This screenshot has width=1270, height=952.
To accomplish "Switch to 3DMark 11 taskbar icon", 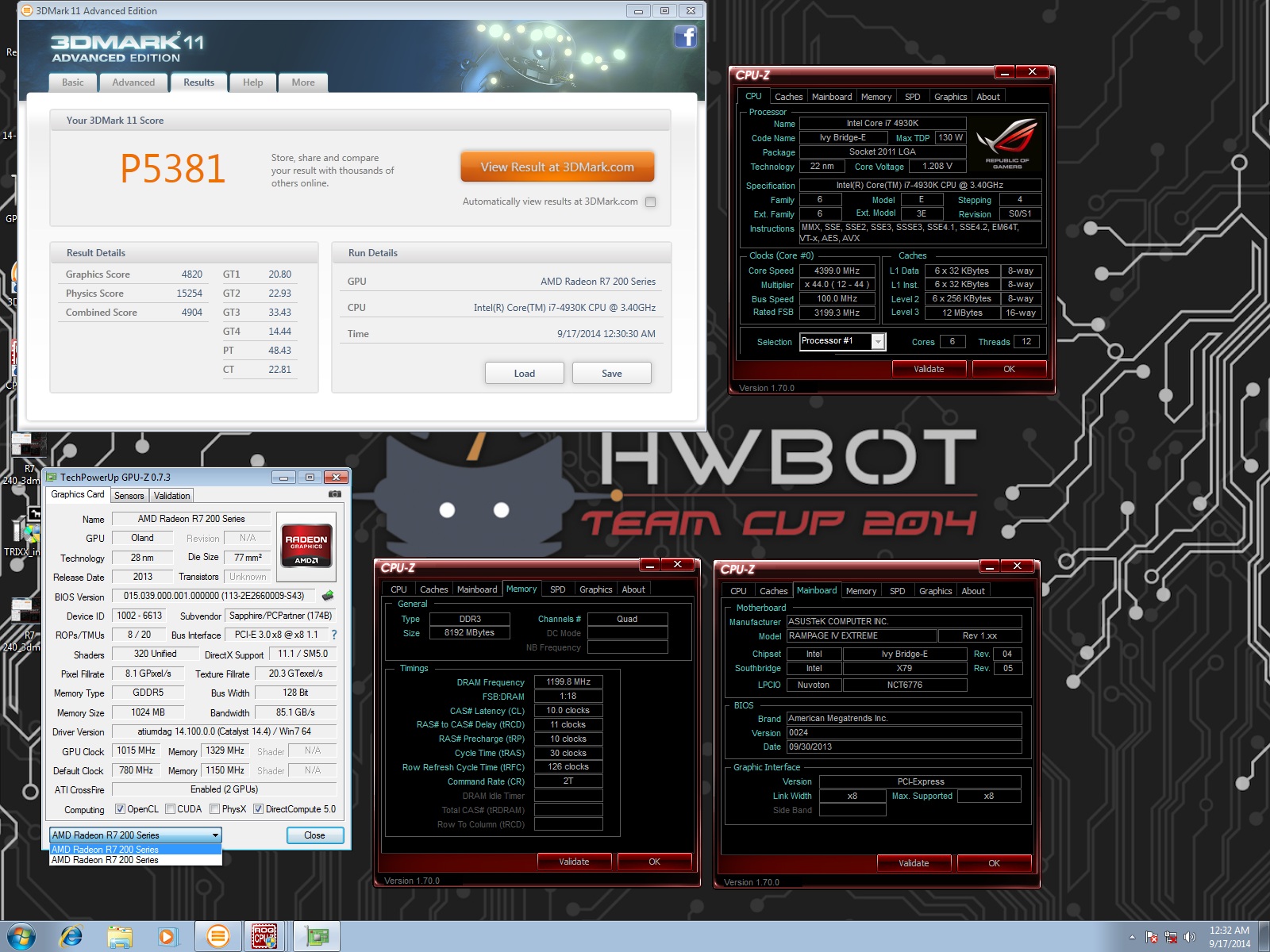I will (x=217, y=937).
